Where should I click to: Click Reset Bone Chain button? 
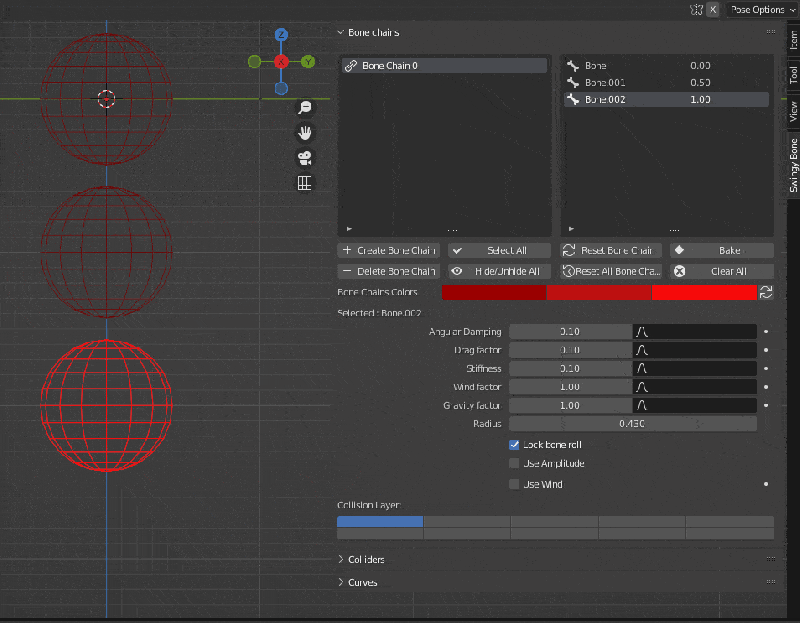[x=611, y=251]
